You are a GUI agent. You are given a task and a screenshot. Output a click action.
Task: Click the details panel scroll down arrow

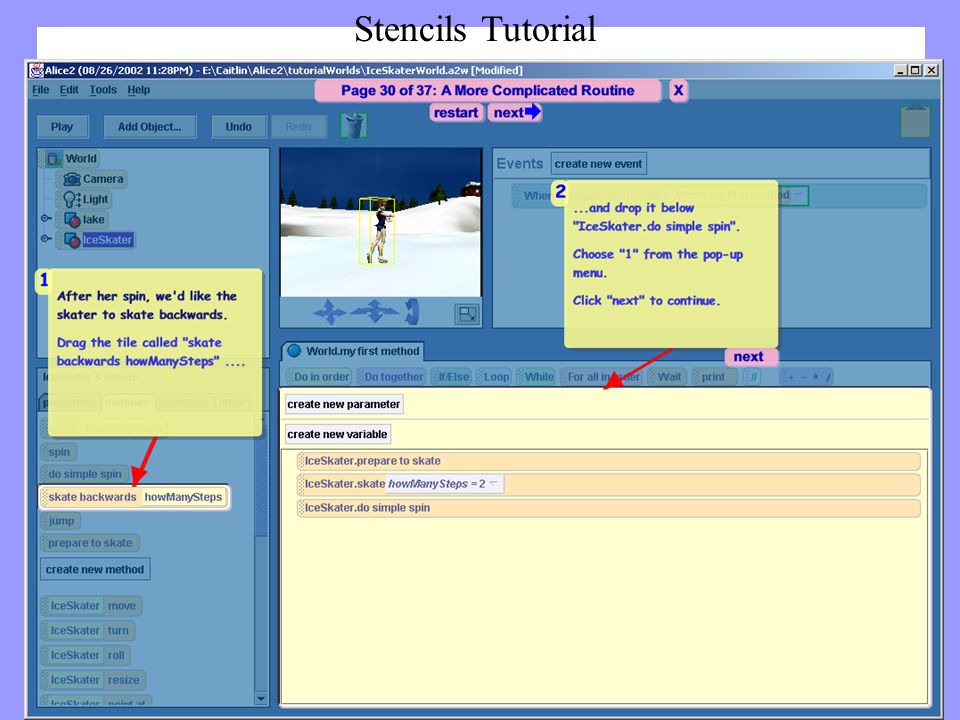click(x=261, y=699)
